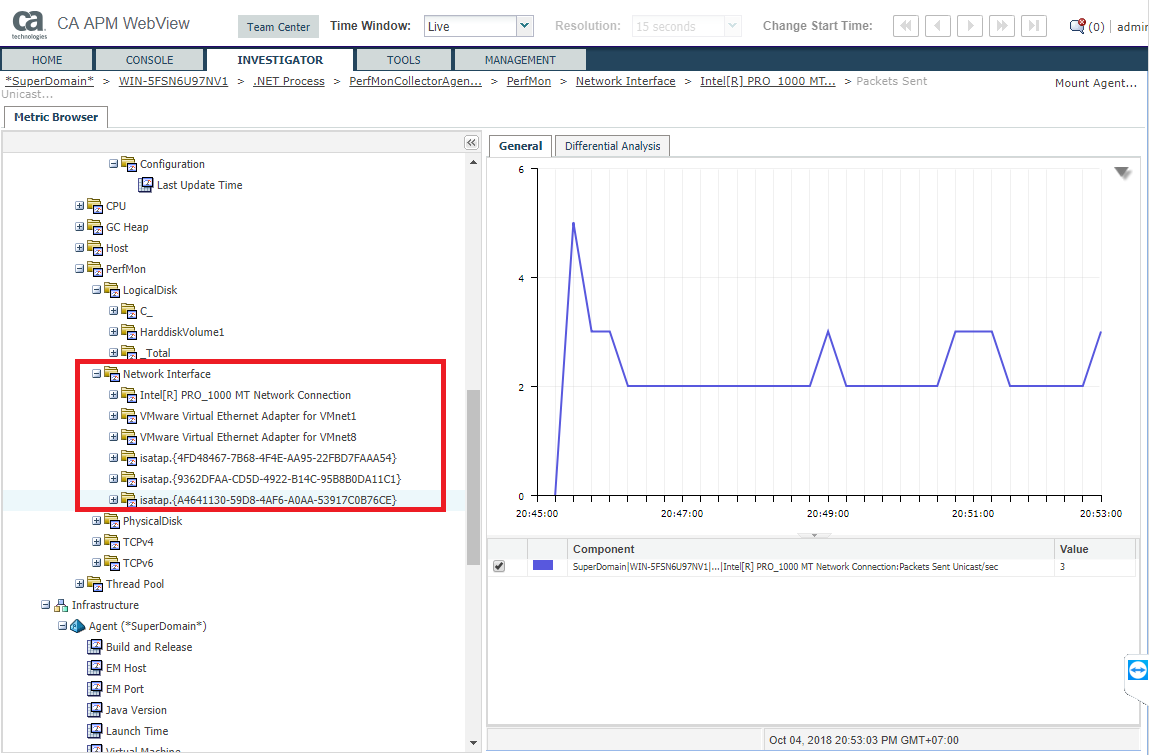Expand the GC Heap tree node
The height and width of the screenshot is (755, 1149).
pos(79,227)
